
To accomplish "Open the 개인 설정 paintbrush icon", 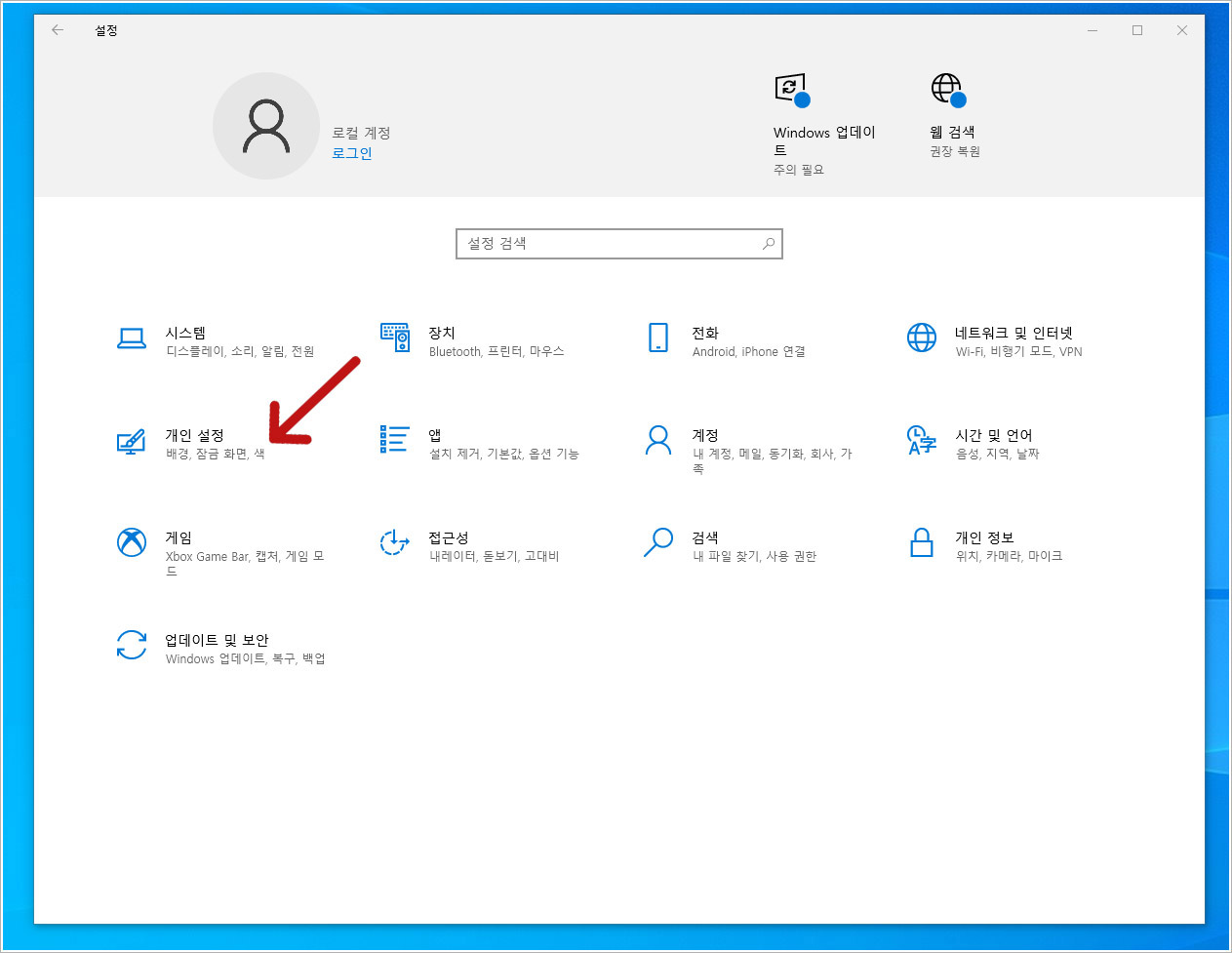I will 132,442.
